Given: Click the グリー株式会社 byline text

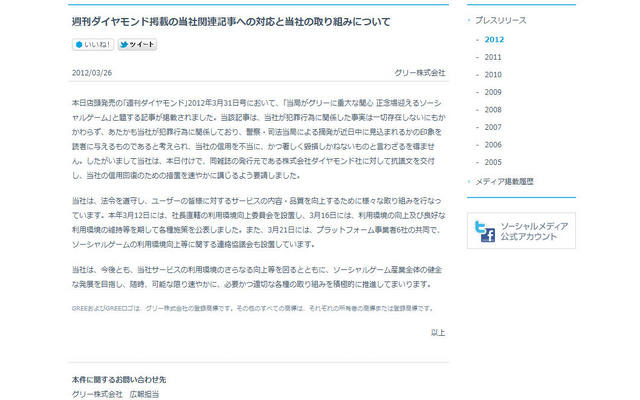Looking at the screenshot, I should 420,73.
